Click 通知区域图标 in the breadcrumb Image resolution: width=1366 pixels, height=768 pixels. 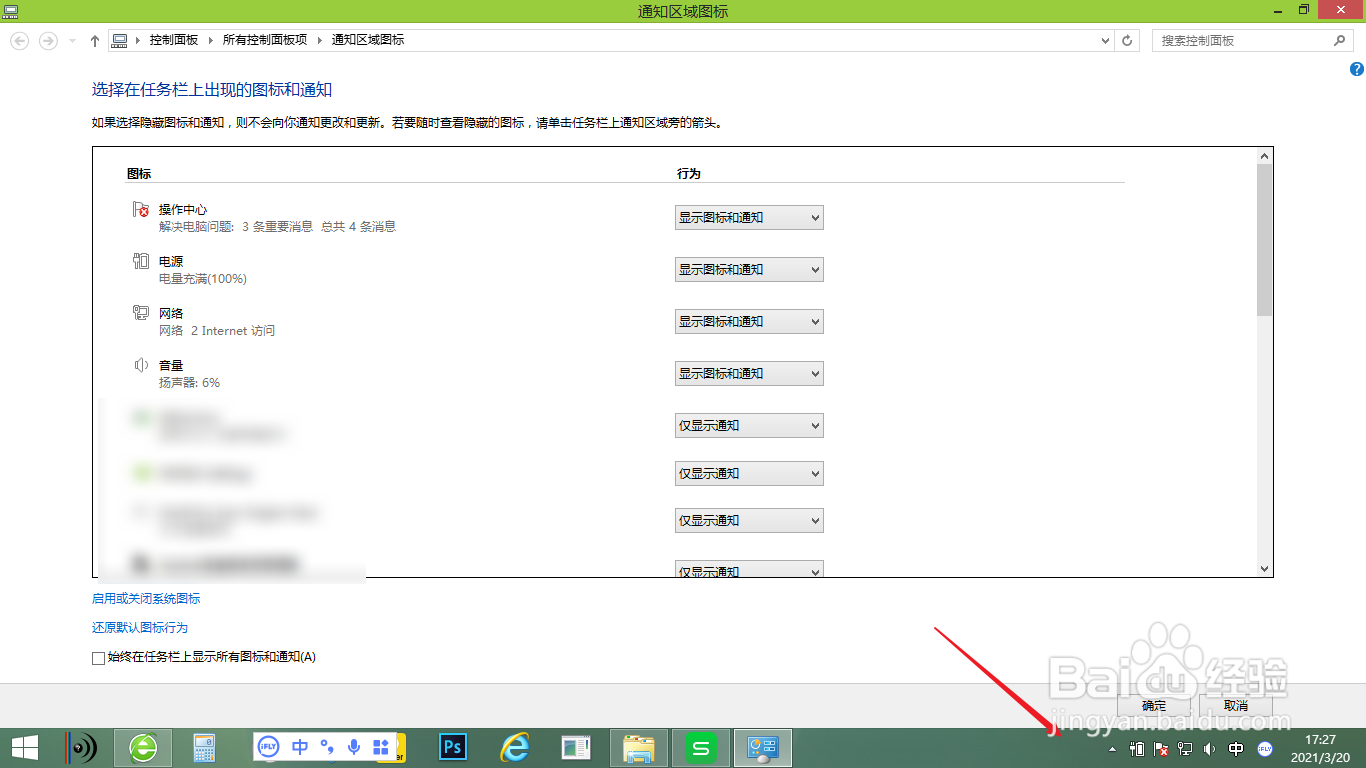(368, 40)
